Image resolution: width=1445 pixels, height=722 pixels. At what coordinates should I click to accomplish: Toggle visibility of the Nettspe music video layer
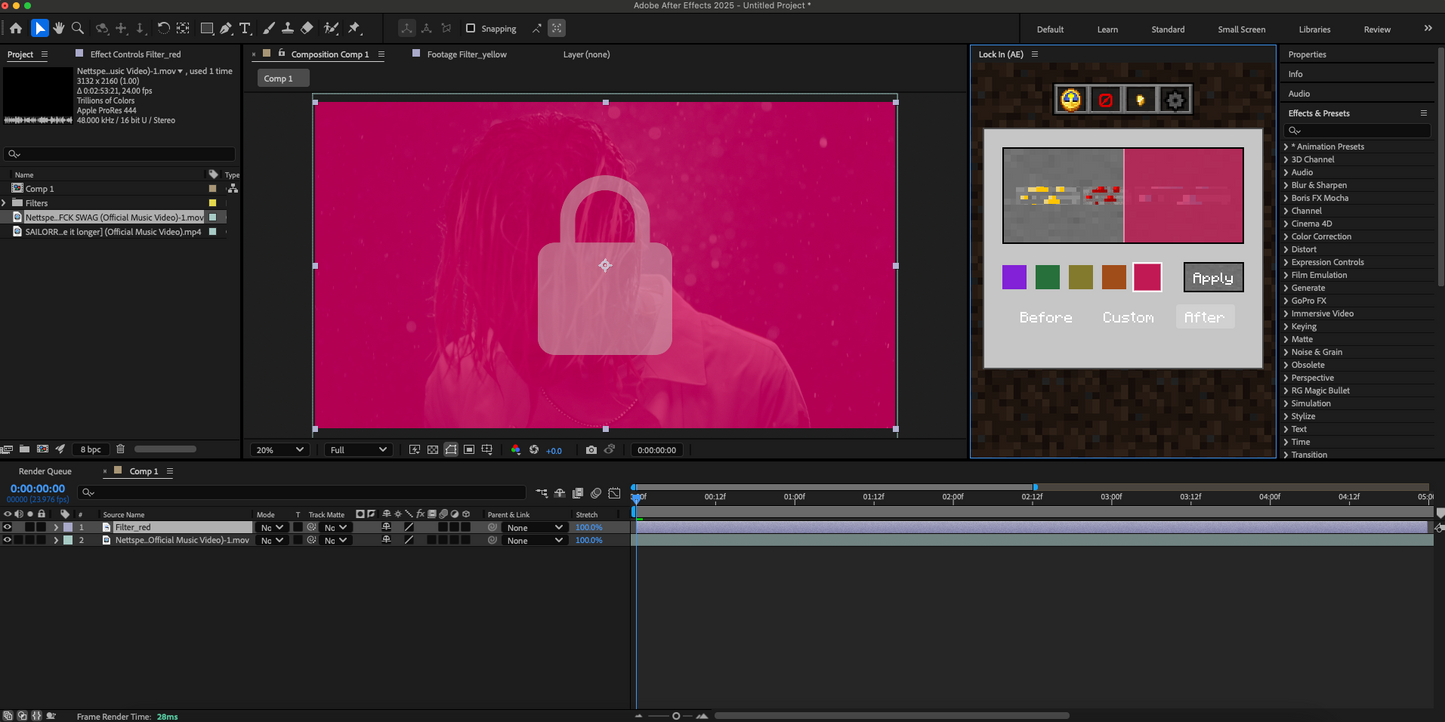[7, 540]
